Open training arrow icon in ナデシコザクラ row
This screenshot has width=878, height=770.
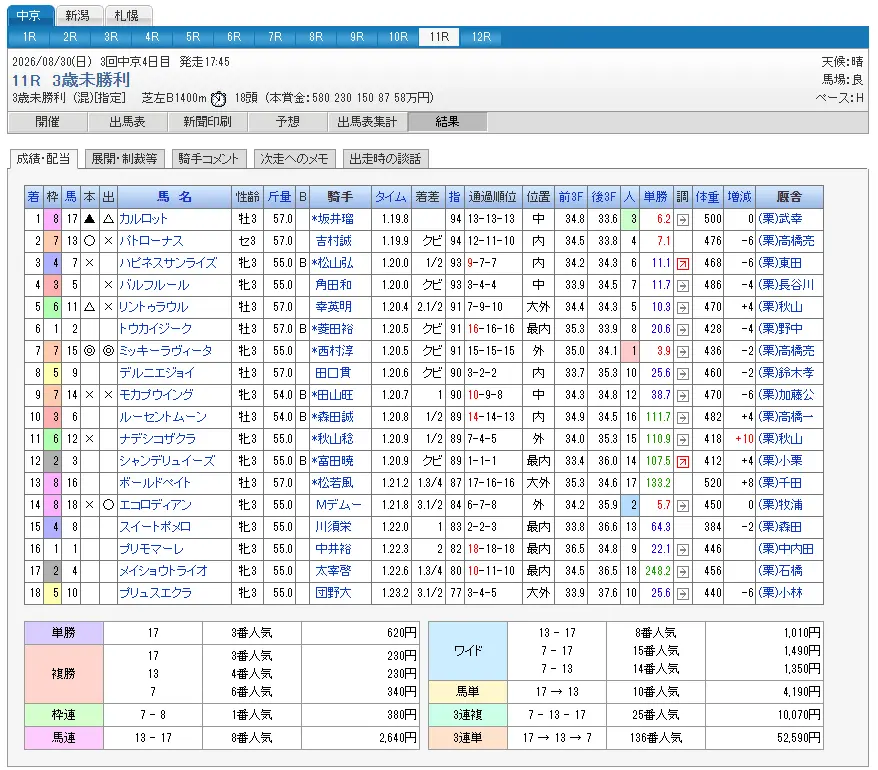pyautogui.click(x=683, y=440)
